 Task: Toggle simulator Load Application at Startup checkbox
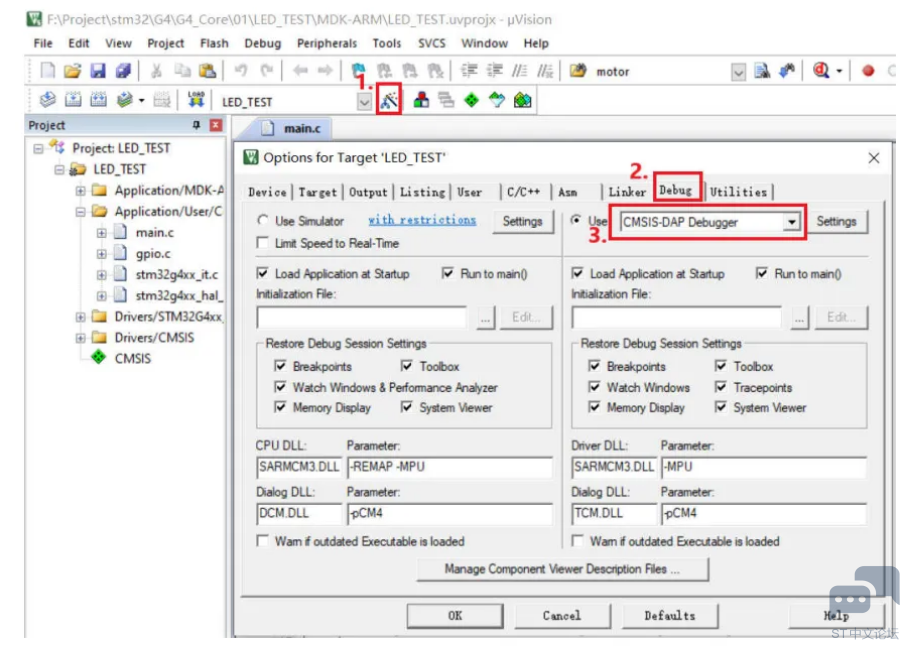(x=263, y=273)
